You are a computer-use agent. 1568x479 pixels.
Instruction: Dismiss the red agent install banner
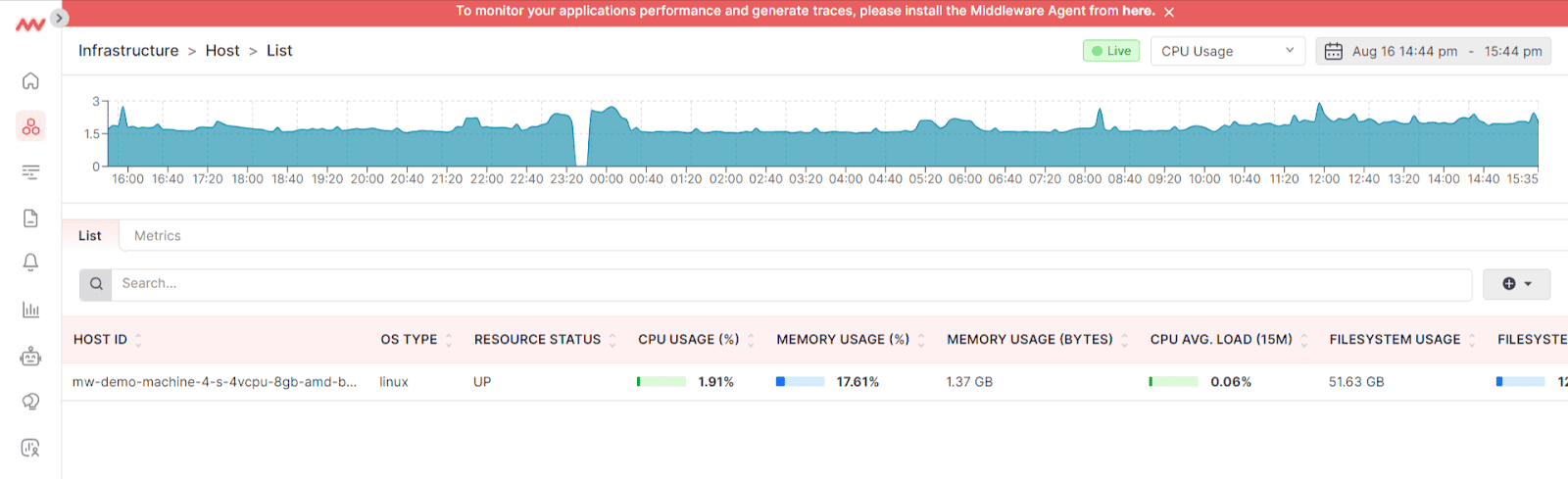coord(1169,12)
